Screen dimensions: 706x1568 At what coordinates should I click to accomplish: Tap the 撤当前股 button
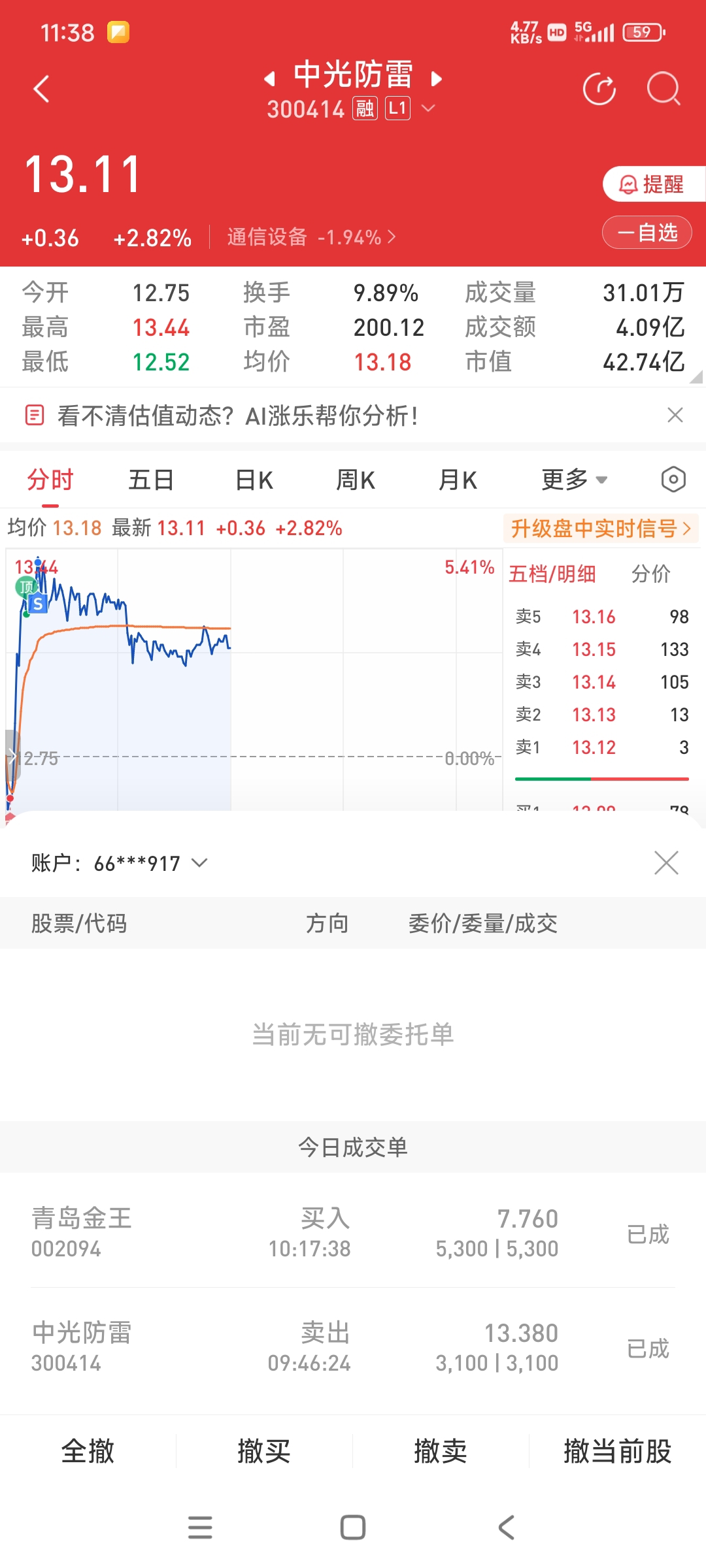[618, 1452]
